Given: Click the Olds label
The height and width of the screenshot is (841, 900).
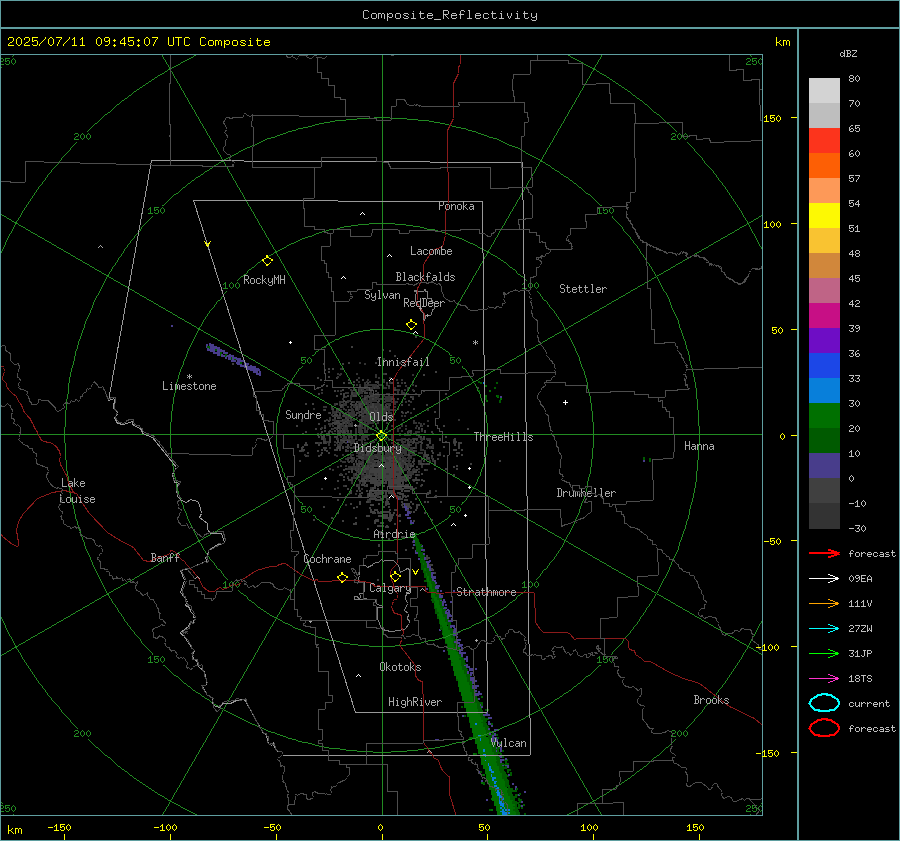Looking at the screenshot, I should (381, 417).
